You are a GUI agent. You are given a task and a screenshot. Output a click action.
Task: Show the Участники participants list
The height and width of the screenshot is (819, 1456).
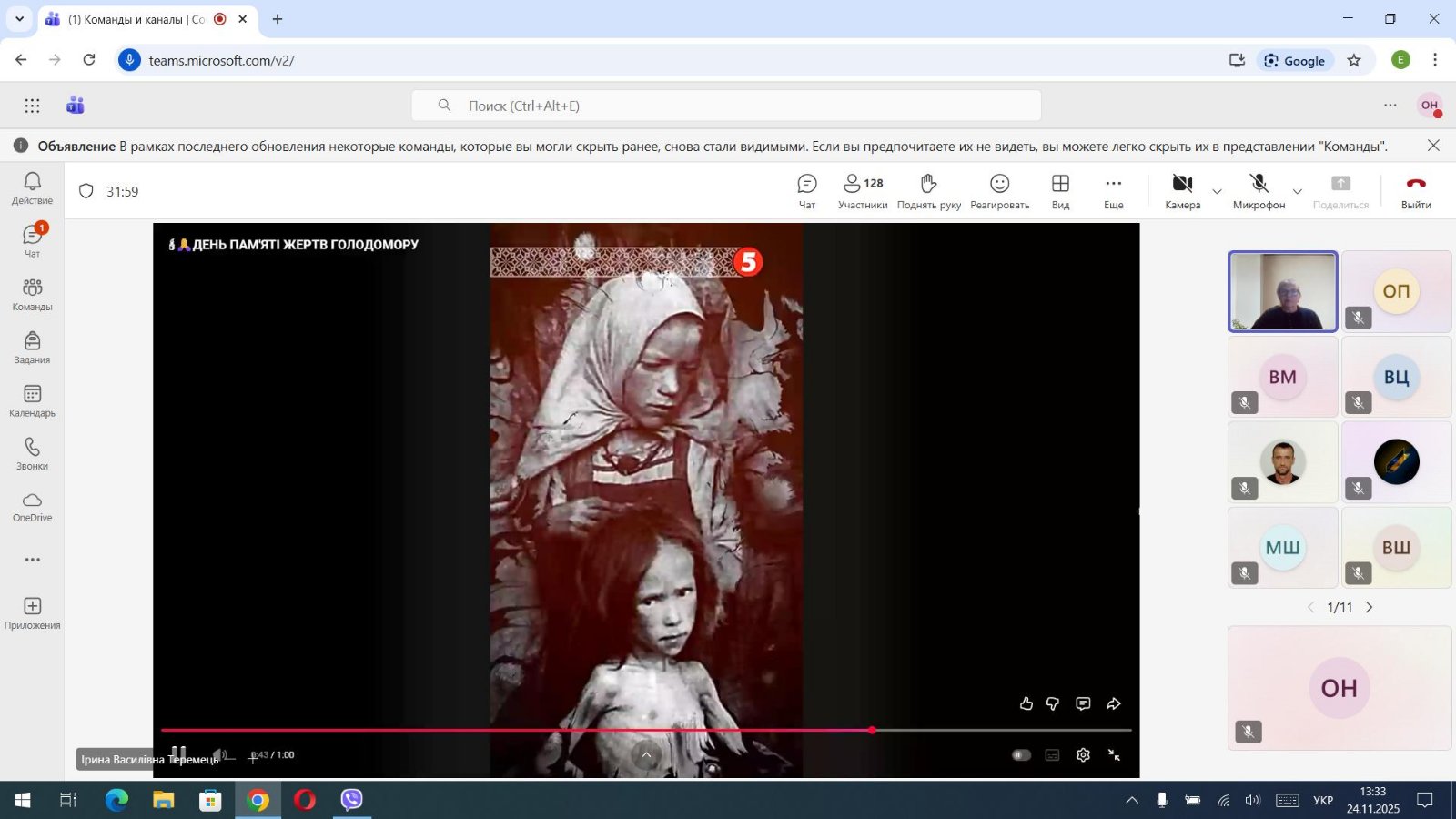(862, 191)
